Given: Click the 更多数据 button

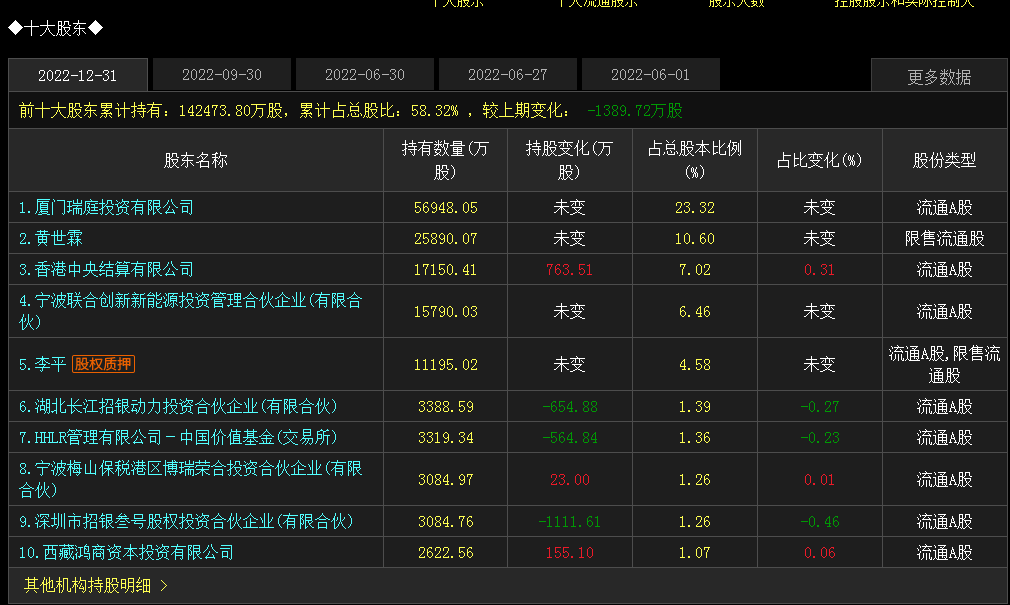Looking at the screenshot, I should pyautogui.click(x=939, y=77).
